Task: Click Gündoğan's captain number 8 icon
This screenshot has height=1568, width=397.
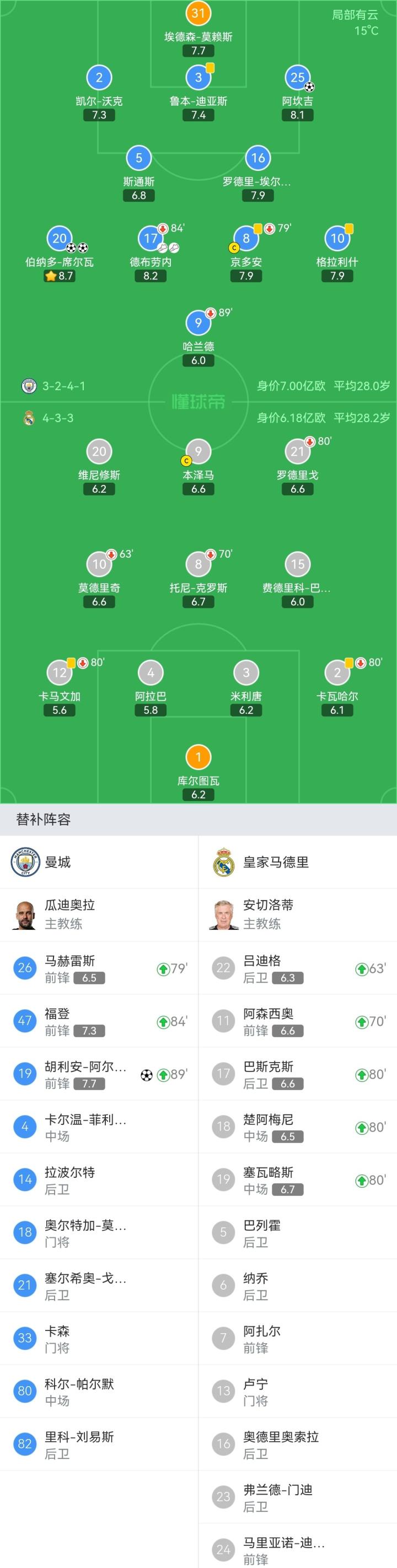Action: click(245, 239)
